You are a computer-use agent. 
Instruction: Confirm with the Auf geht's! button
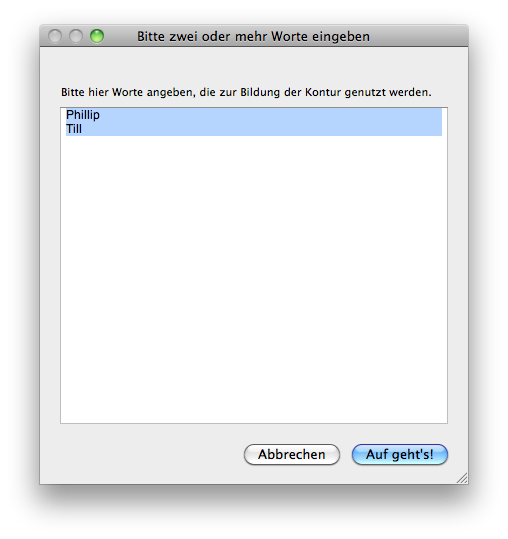tap(400, 454)
